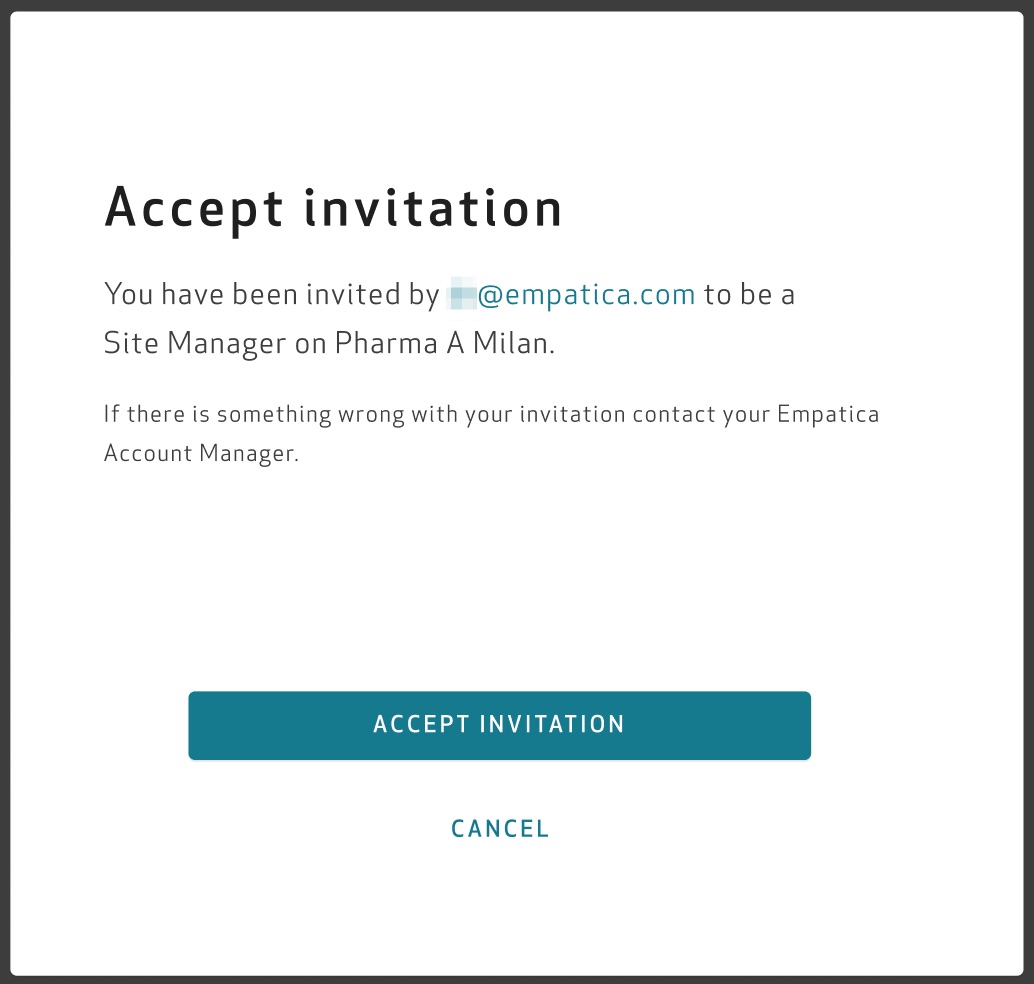Screen dimensions: 1034x984
Task: Select CANCEL to dismiss the invitation
Action: tap(499, 827)
